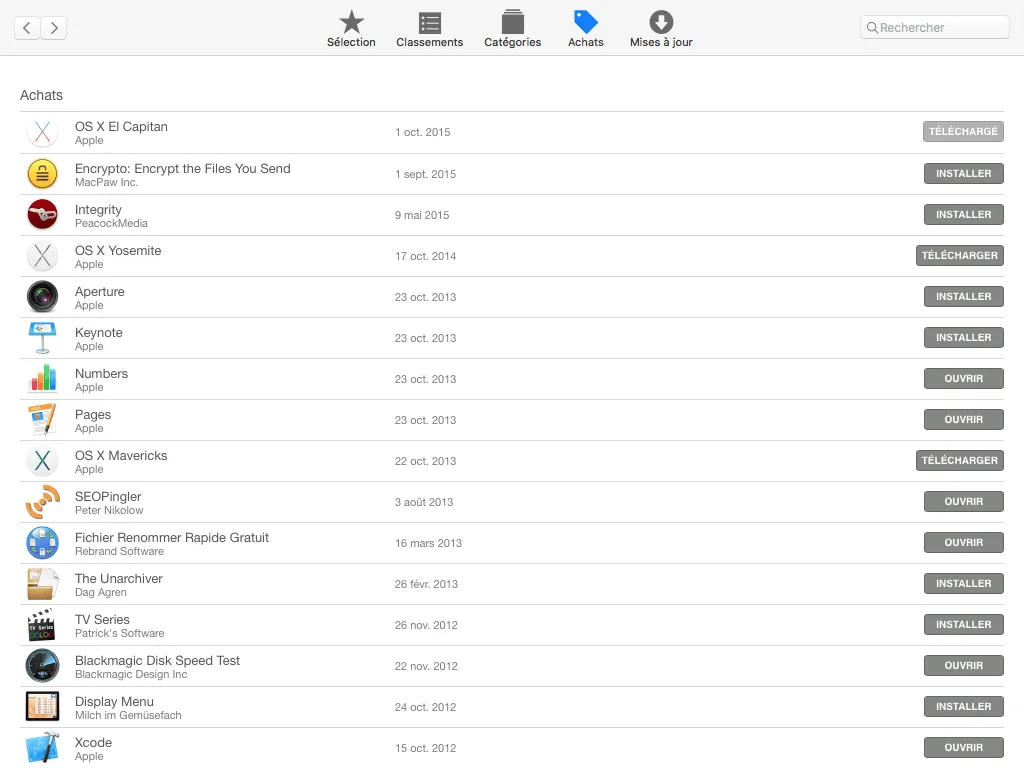Open Pages with OUVRIR button
Screen dimensions: 1024x768
click(963, 420)
